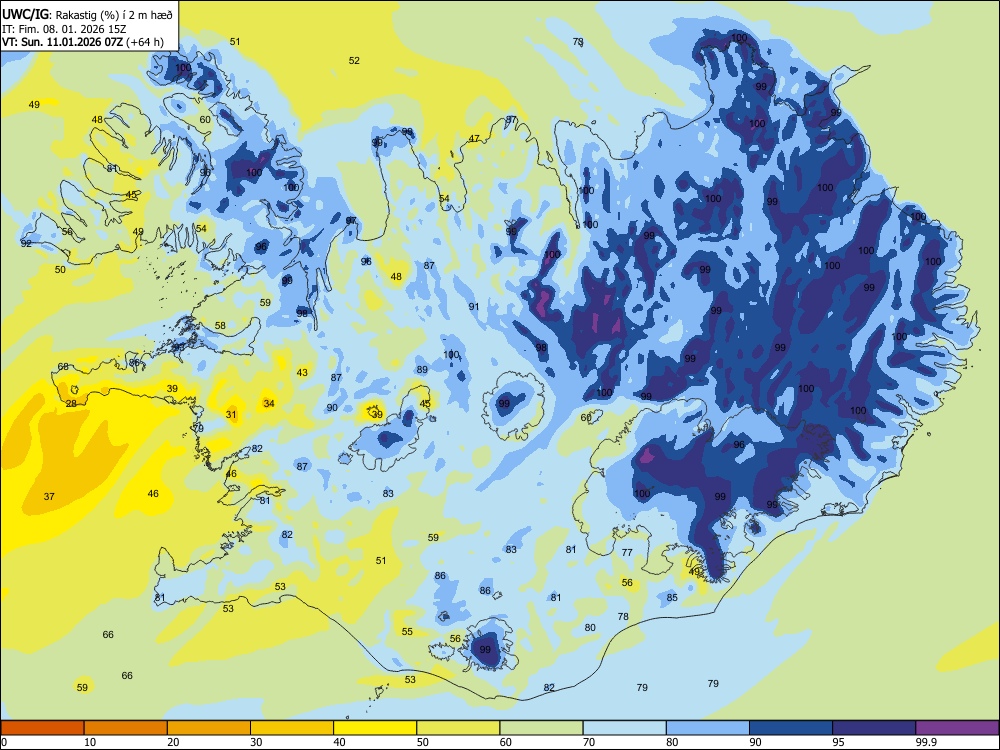
Task: Click the legend tick label '70'
Action: tap(589, 742)
